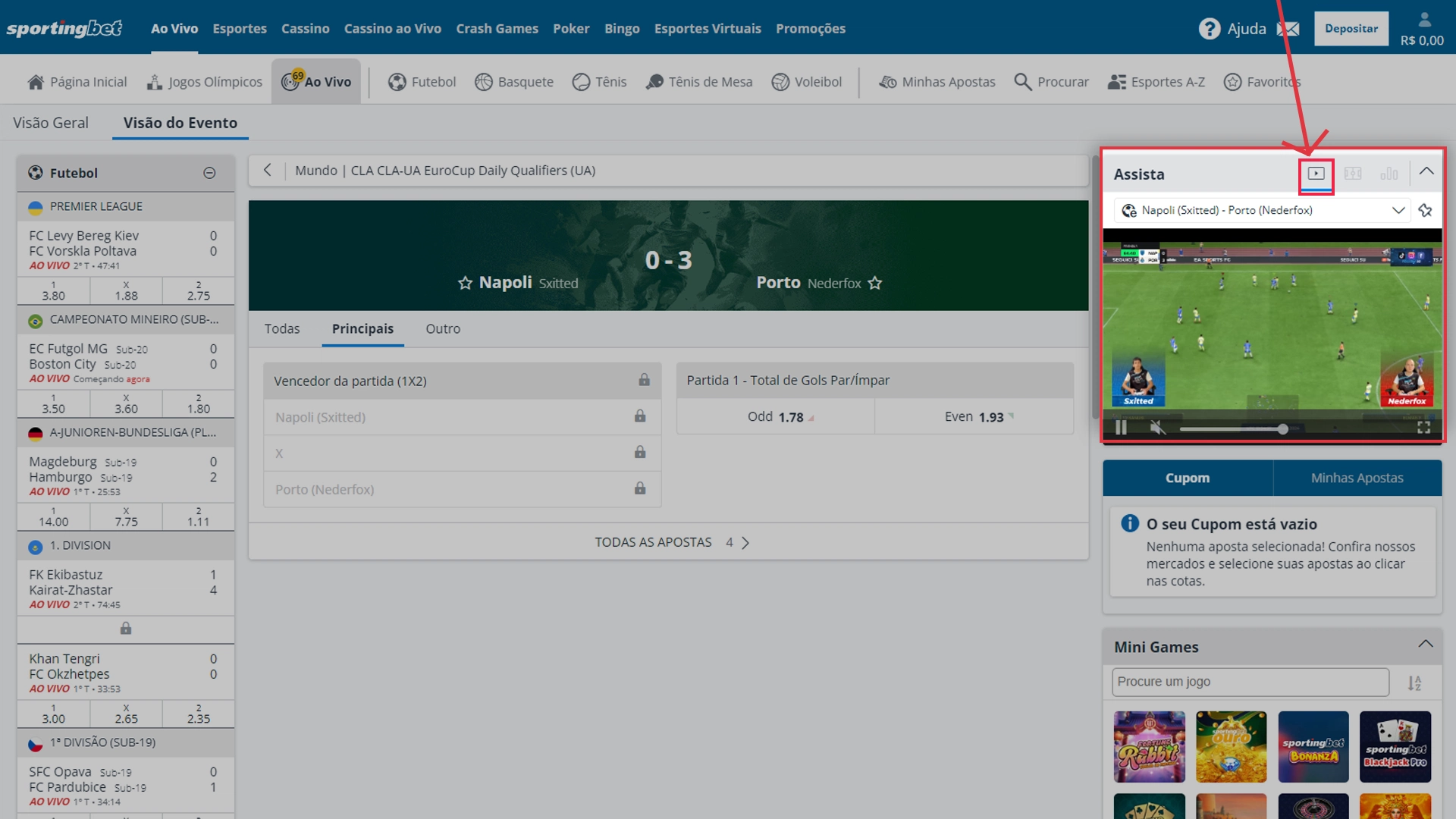Favorite the Porto team star

pos(875,283)
